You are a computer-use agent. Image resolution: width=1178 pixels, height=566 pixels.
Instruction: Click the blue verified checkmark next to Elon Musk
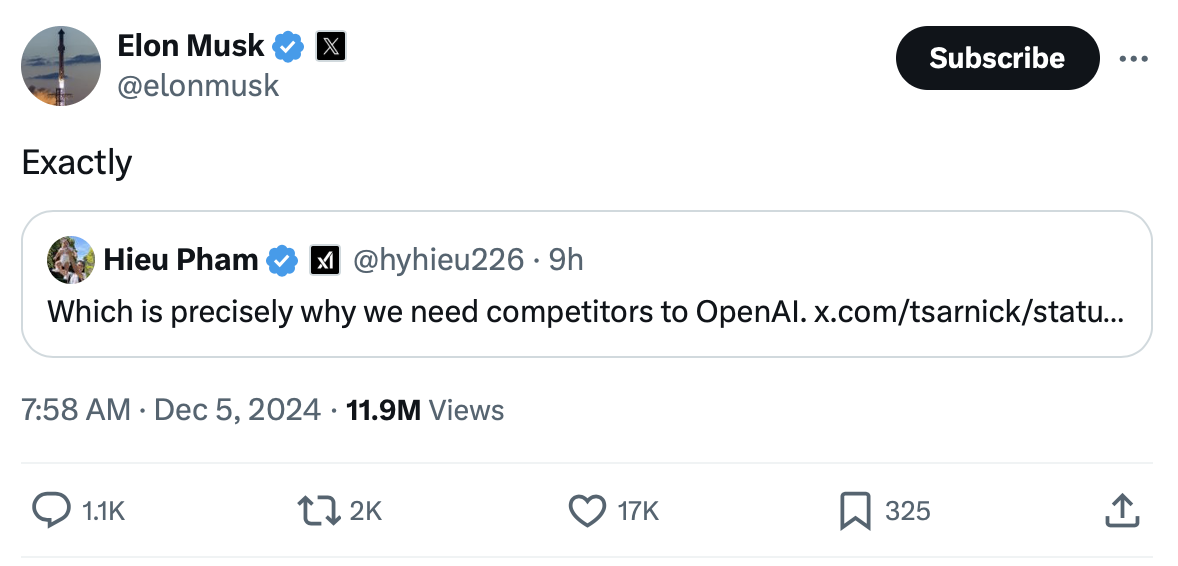pos(290,46)
